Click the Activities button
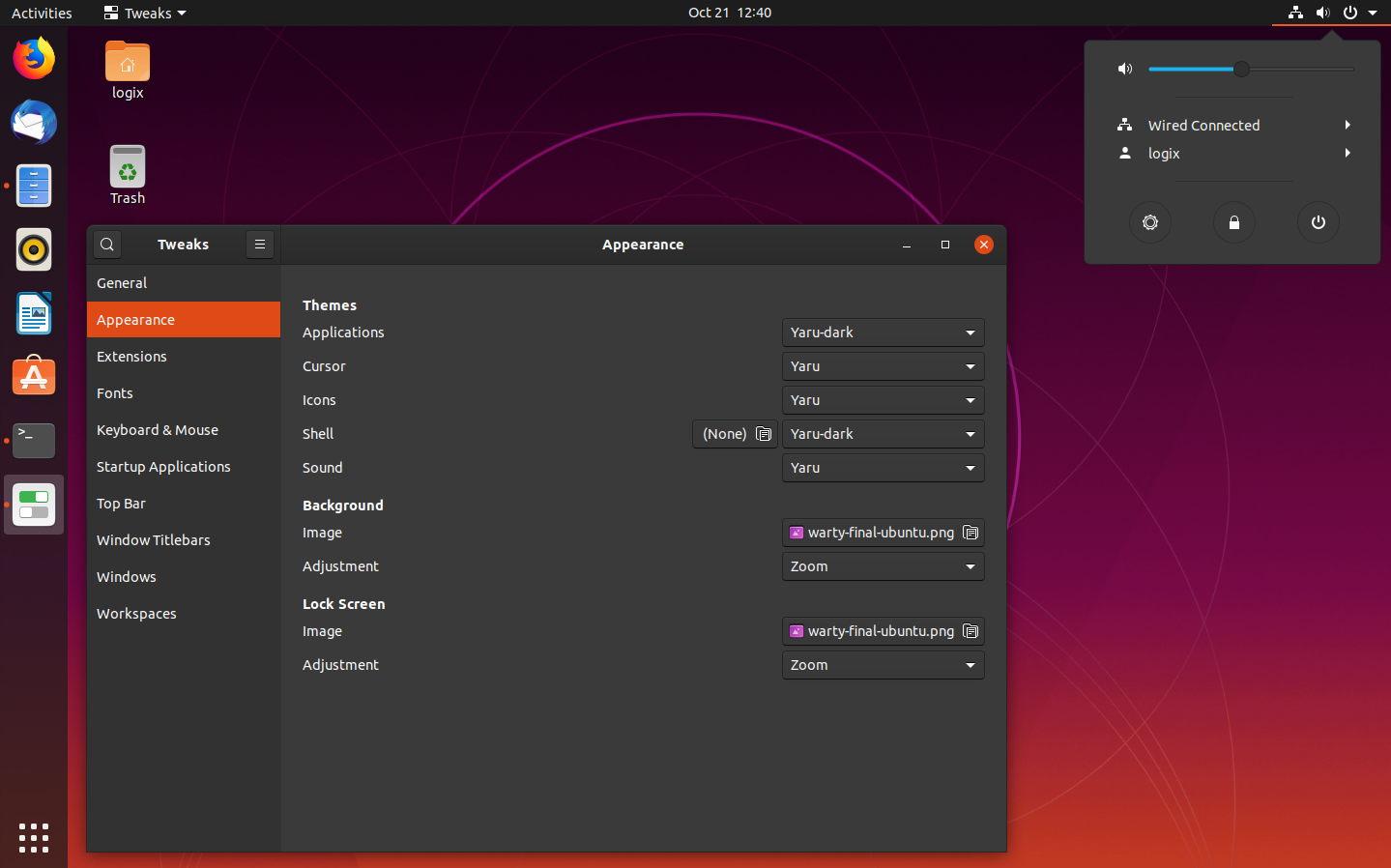Screen dimensions: 1391x868 (42, 13)
